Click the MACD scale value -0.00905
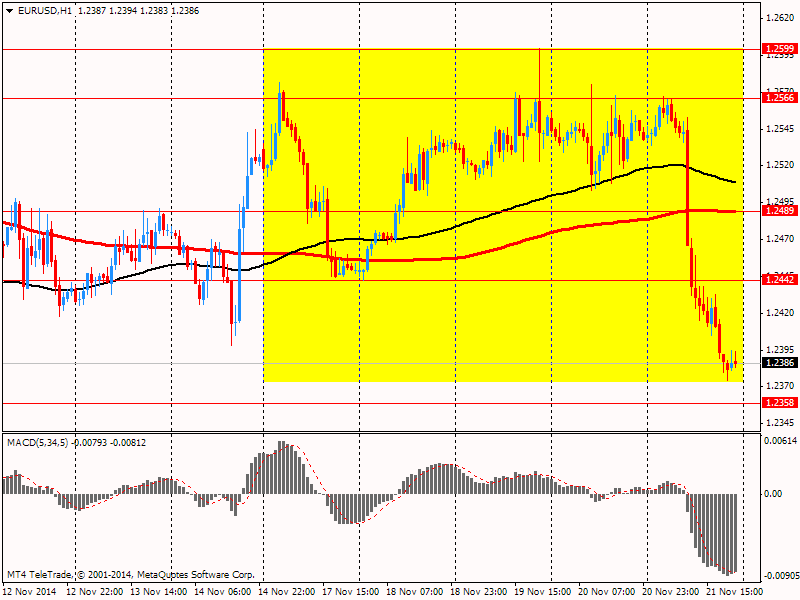The image size is (800, 600). 781,576
